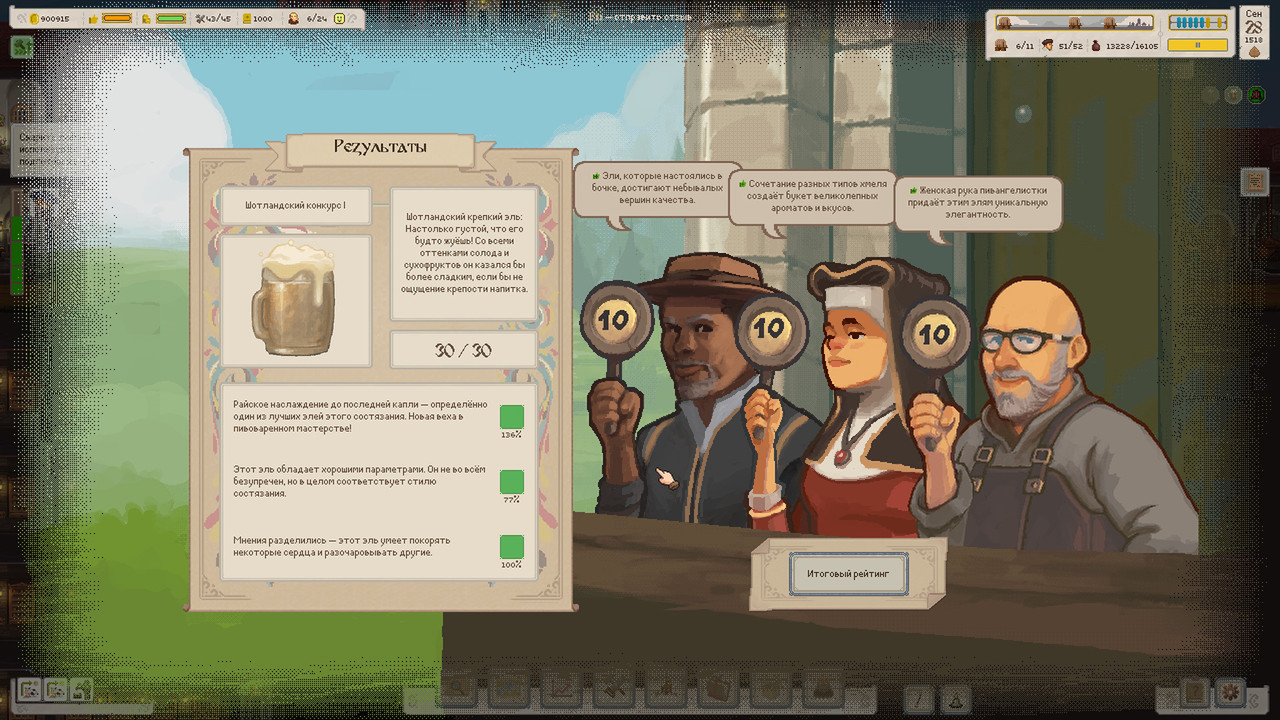Image resolution: width=1280 pixels, height=720 pixels.
Task: Click the cone icon near bottom right
Action: [954, 698]
